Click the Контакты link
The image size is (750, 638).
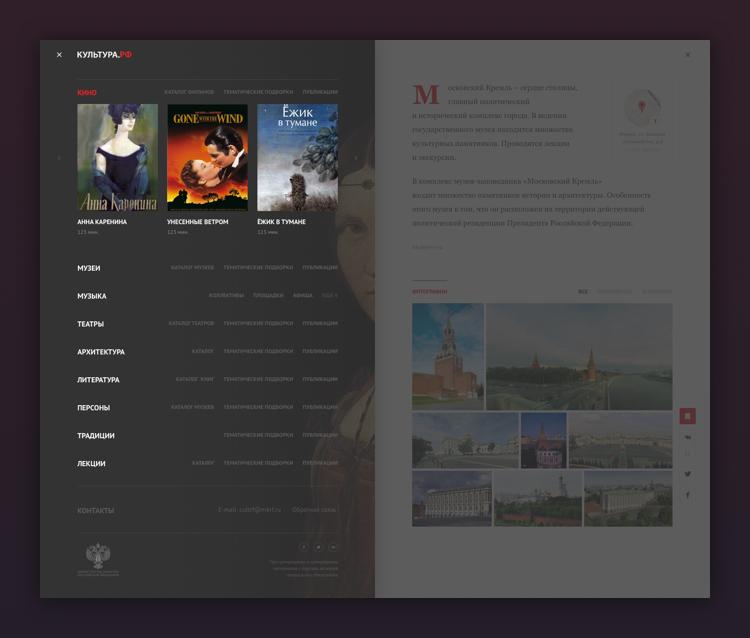(x=96, y=510)
